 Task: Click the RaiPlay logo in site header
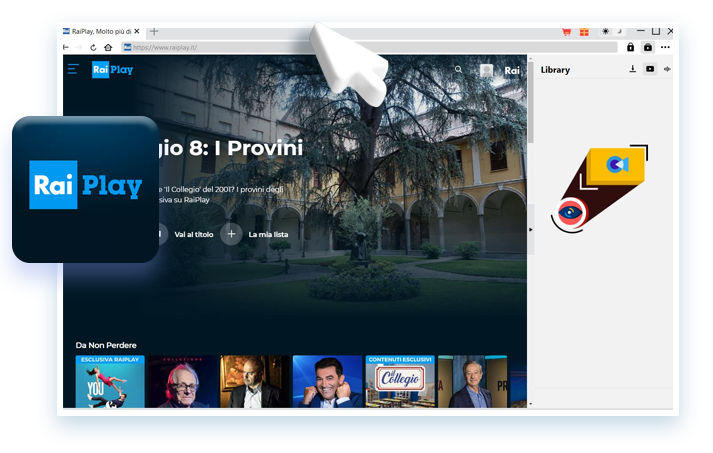pos(112,70)
